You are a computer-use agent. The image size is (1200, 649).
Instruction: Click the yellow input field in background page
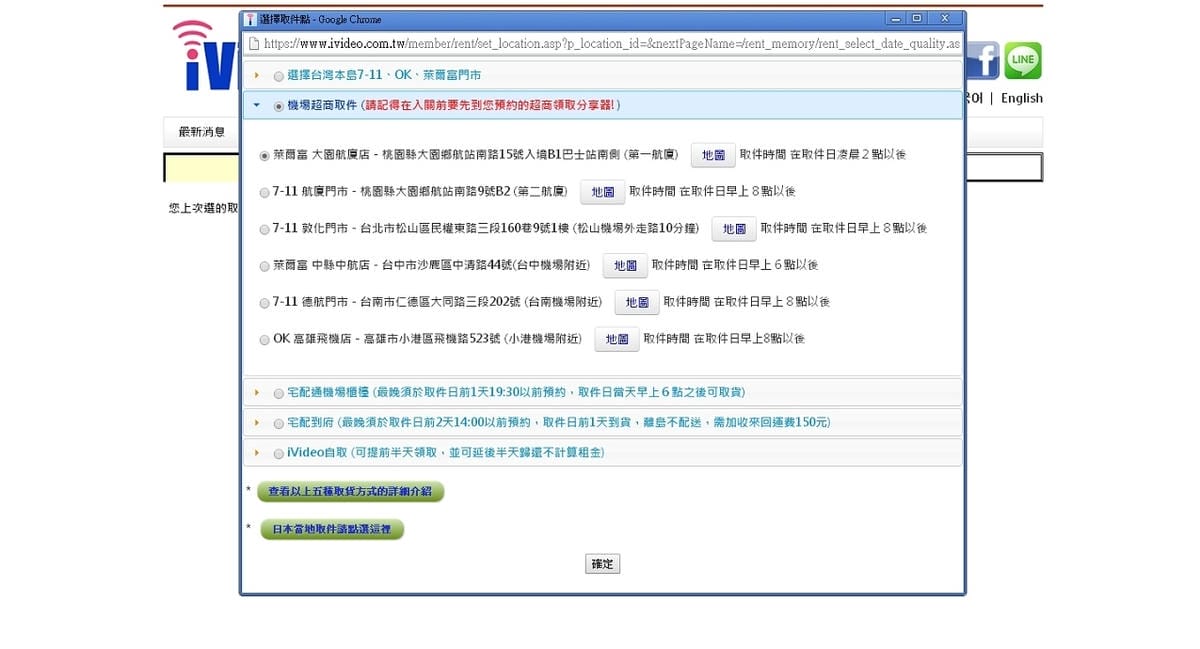(x=202, y=168)
